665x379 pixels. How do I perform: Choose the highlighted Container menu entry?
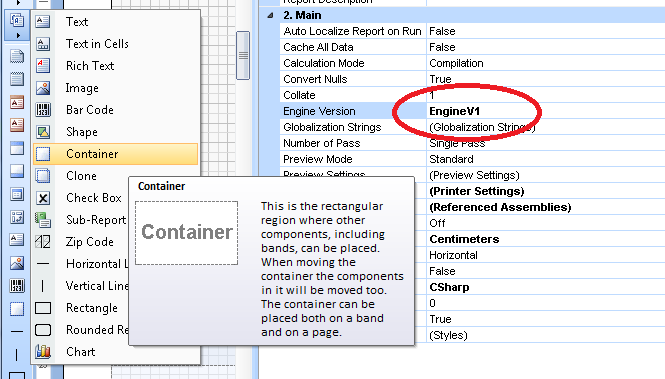pyautogui.click(x=115, y=154)
